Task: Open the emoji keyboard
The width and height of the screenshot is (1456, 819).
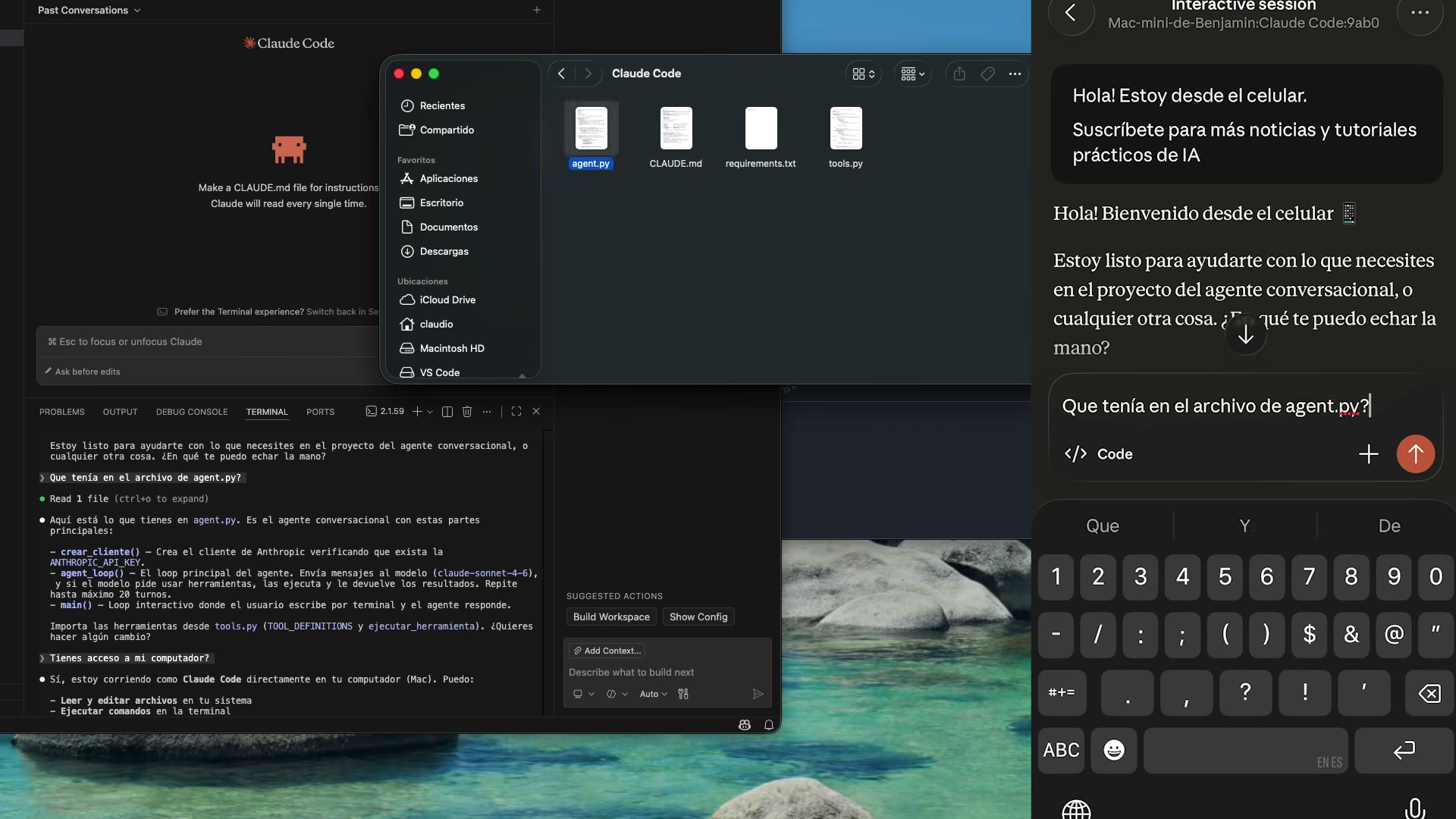Action: [x=1114, y=751]
